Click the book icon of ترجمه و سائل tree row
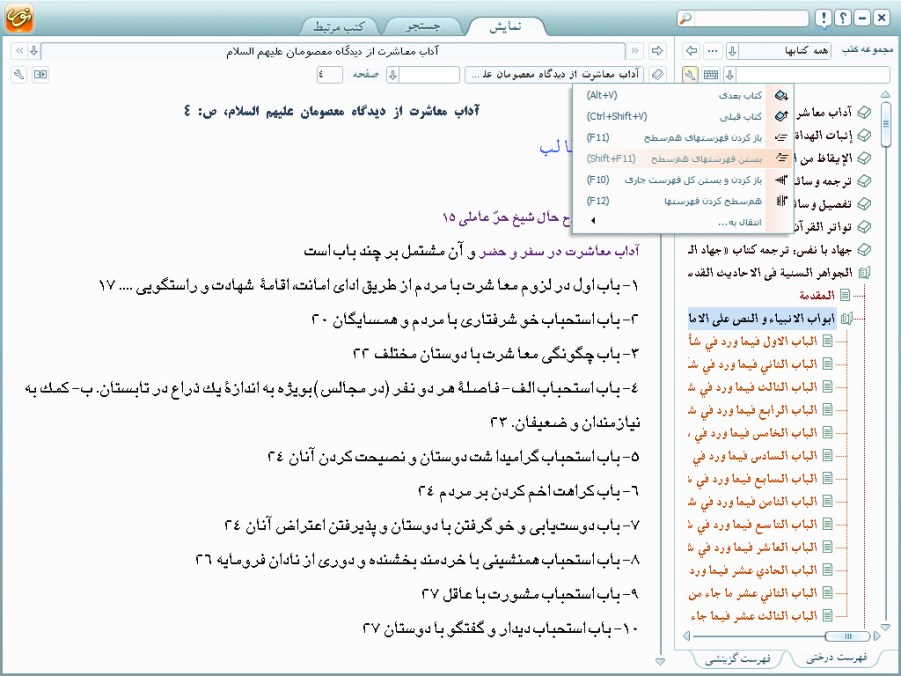 click(864, 181)
